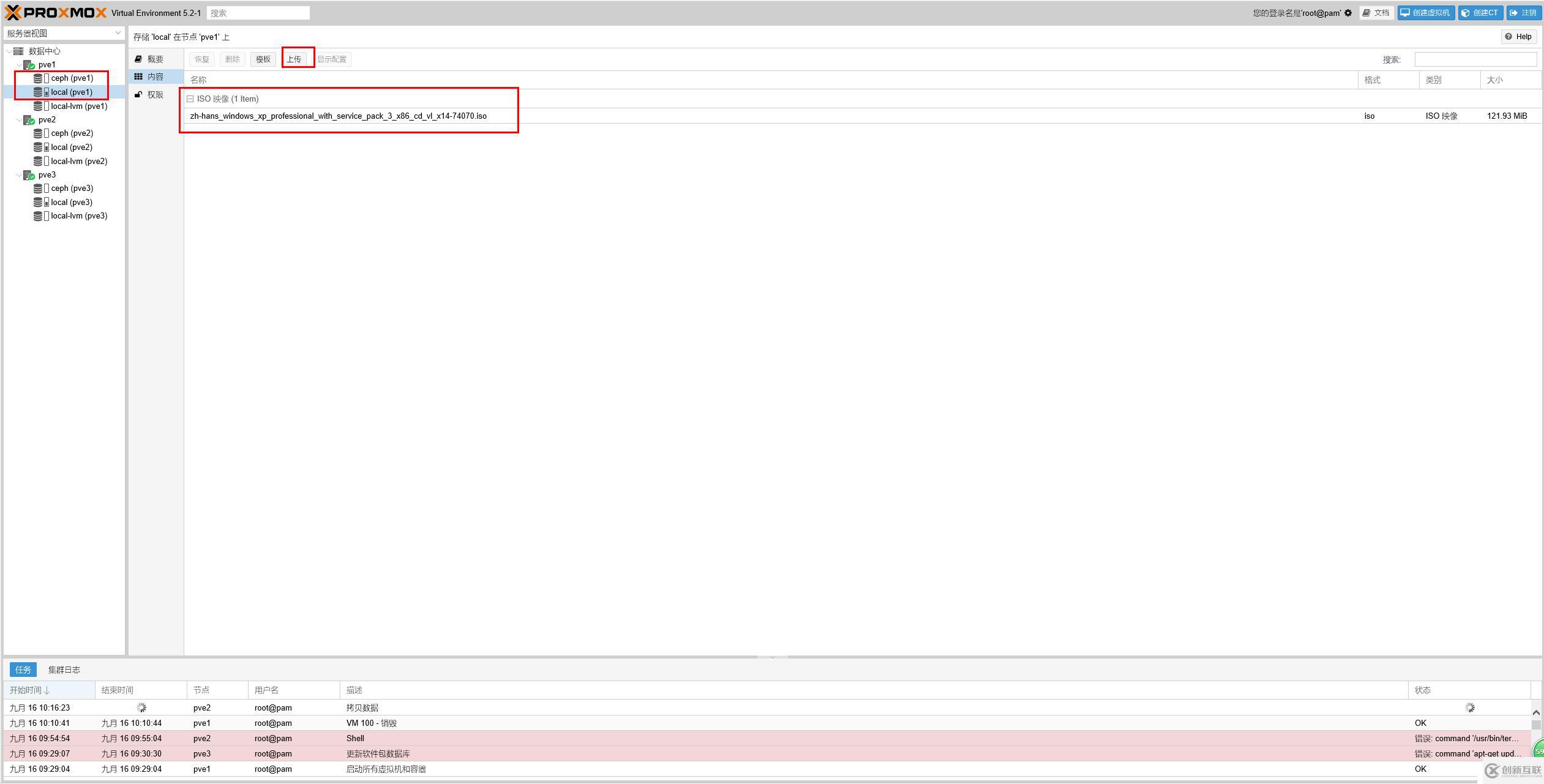1544x784 pixels.
Task: Click the 上传 upload button
Action: 294,59
